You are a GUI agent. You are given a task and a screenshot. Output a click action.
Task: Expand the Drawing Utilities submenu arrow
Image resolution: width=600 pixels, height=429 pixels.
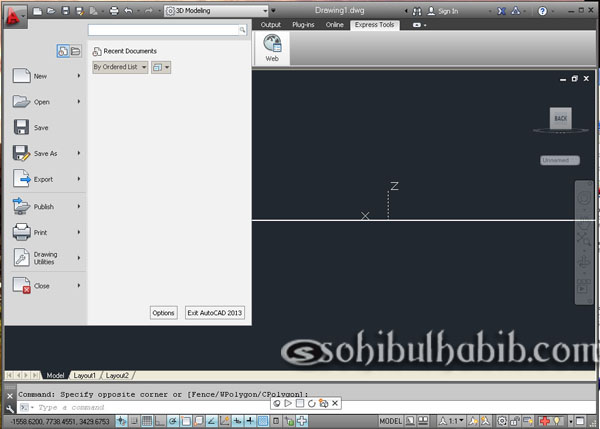click(x=79, y=258)
